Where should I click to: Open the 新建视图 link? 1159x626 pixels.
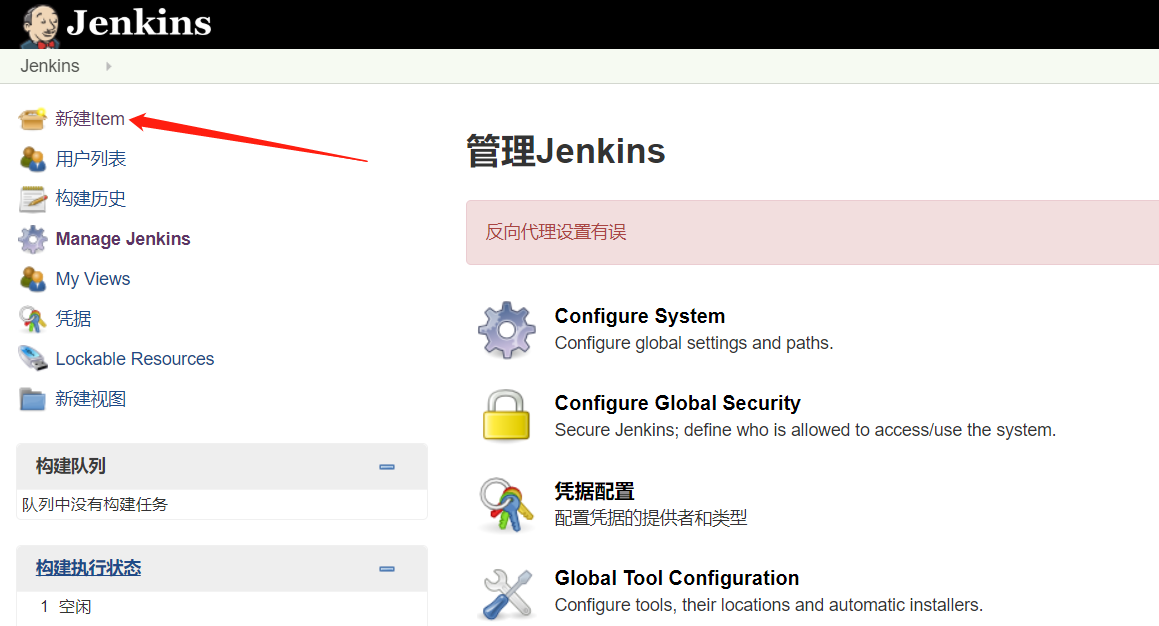(x=90, y=399)
